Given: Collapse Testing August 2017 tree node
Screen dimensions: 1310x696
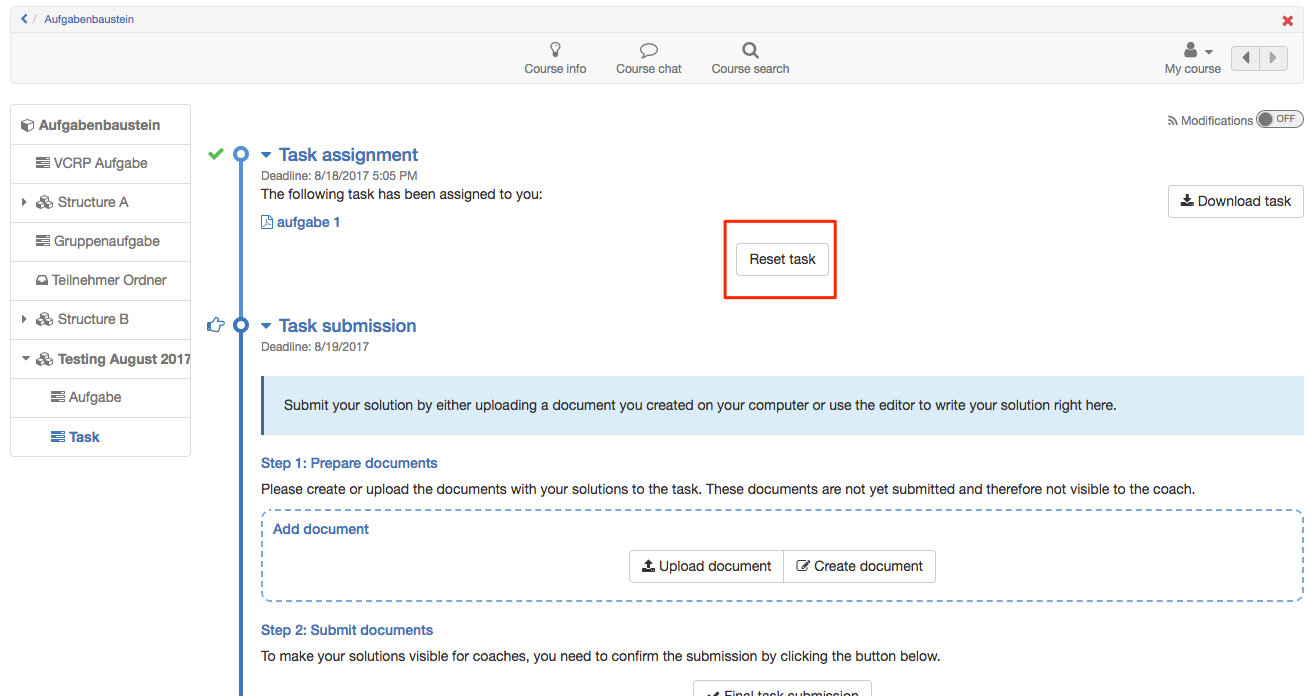Looking at the screenshot, I should point(26,359).
